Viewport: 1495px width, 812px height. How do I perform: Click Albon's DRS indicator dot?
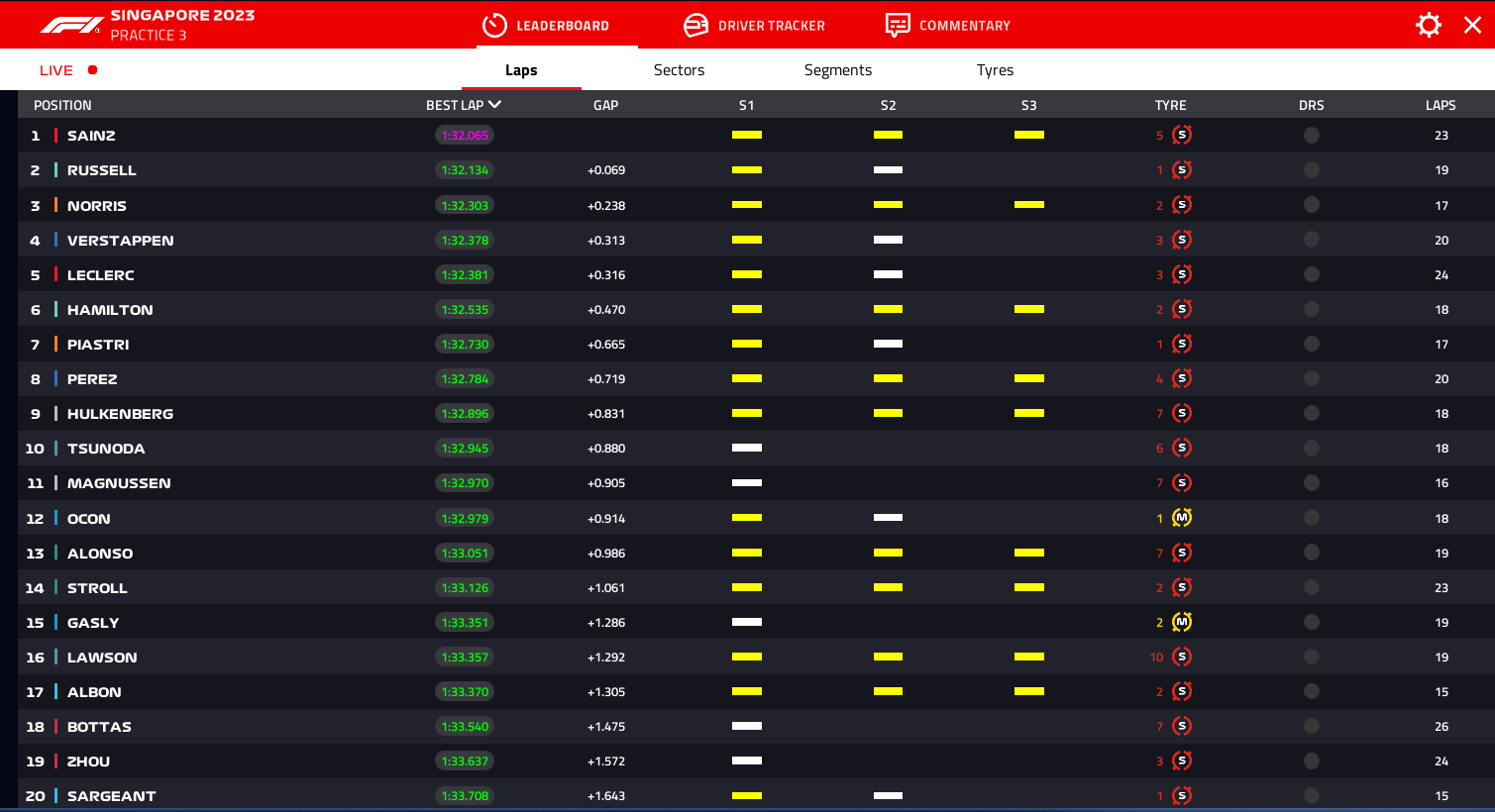(1312, 691)
